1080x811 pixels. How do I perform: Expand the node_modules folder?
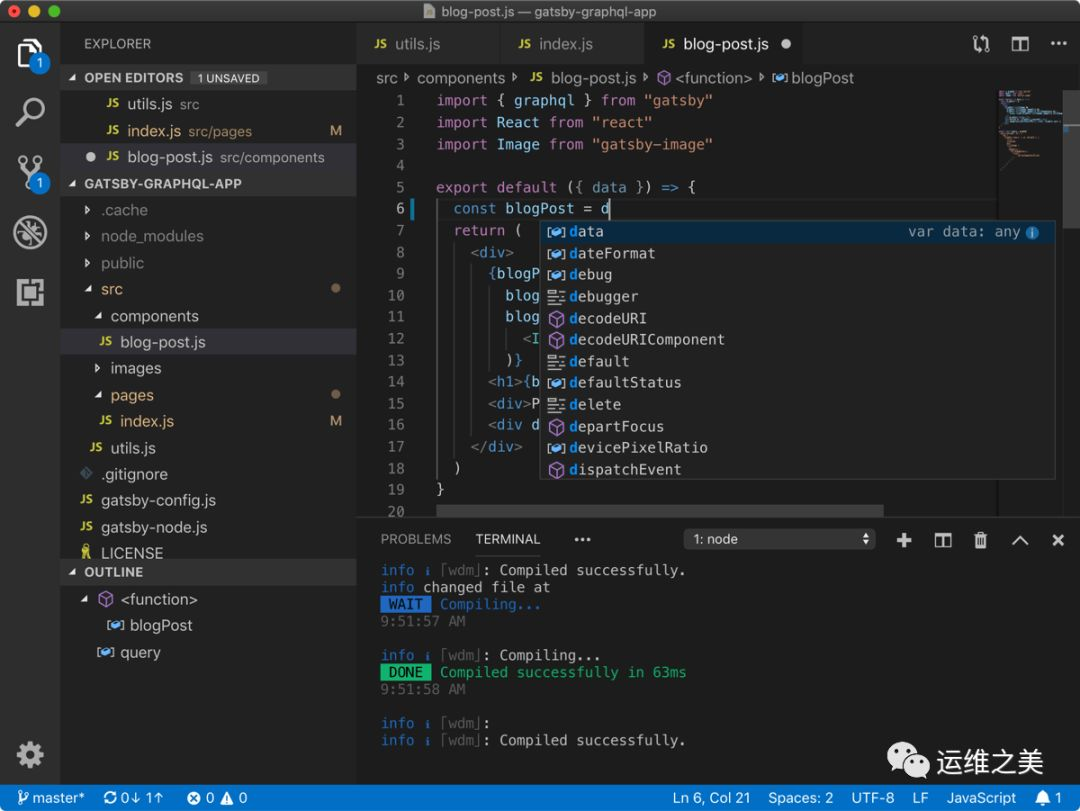pos(151,236)
